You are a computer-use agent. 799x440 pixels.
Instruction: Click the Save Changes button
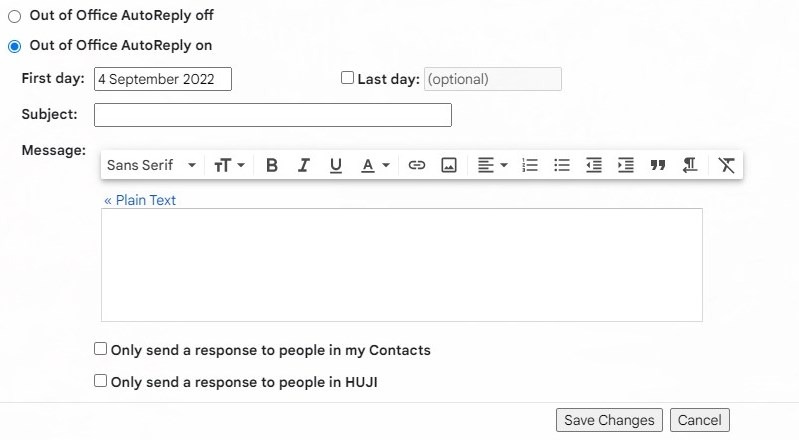pos(609,420)
